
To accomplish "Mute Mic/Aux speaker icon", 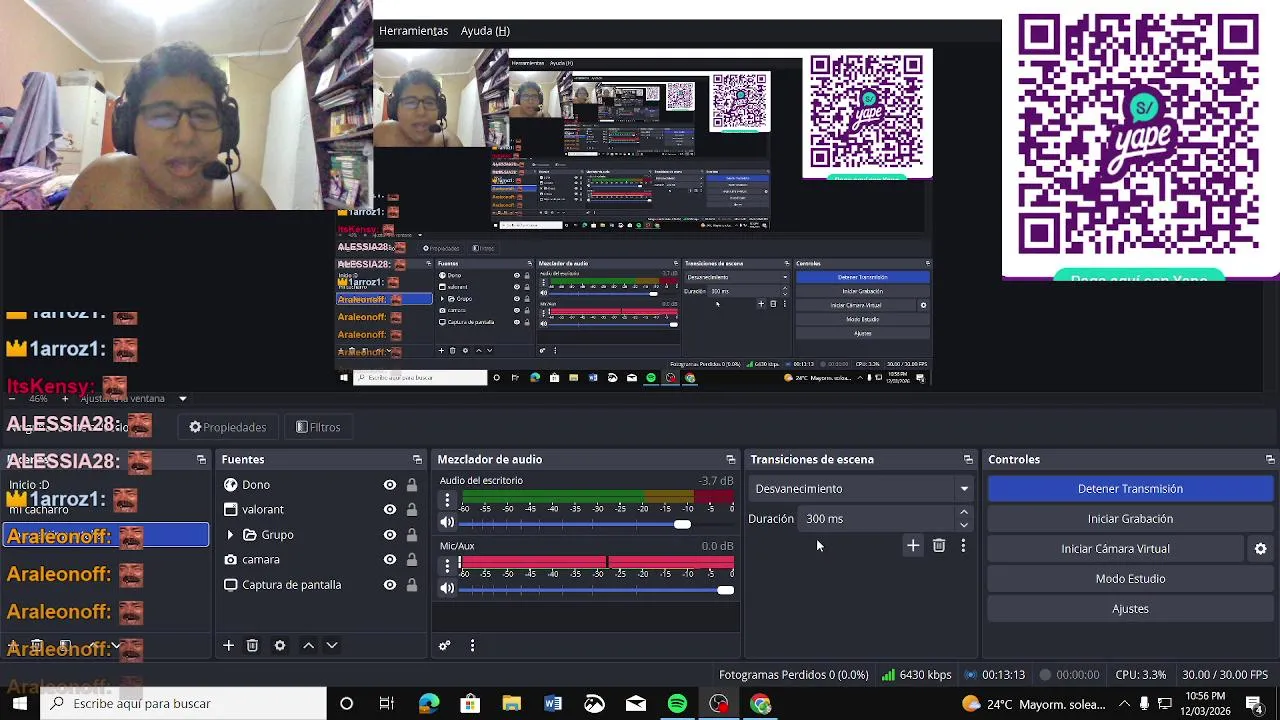I will (x=447, y=588).
